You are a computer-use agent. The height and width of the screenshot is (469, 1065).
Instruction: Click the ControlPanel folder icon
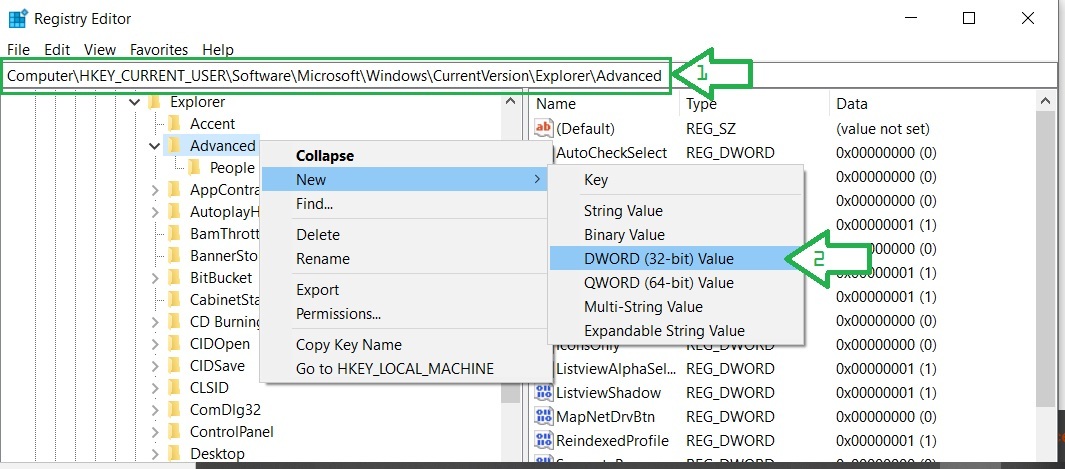(175, 431)
